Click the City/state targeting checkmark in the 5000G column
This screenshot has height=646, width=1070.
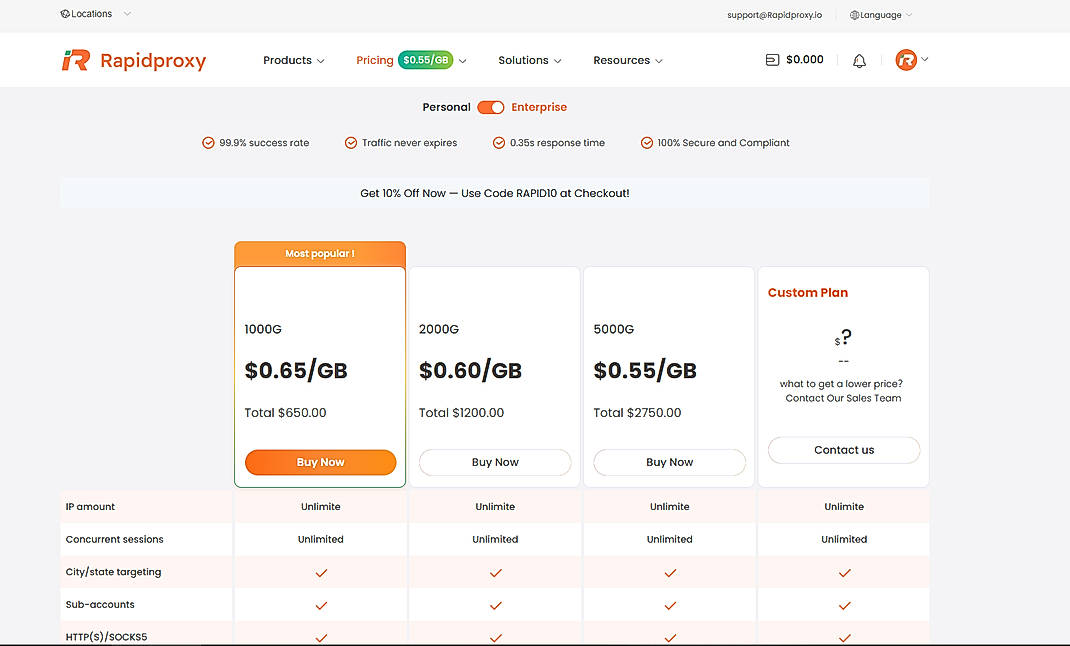click(670, 573)
